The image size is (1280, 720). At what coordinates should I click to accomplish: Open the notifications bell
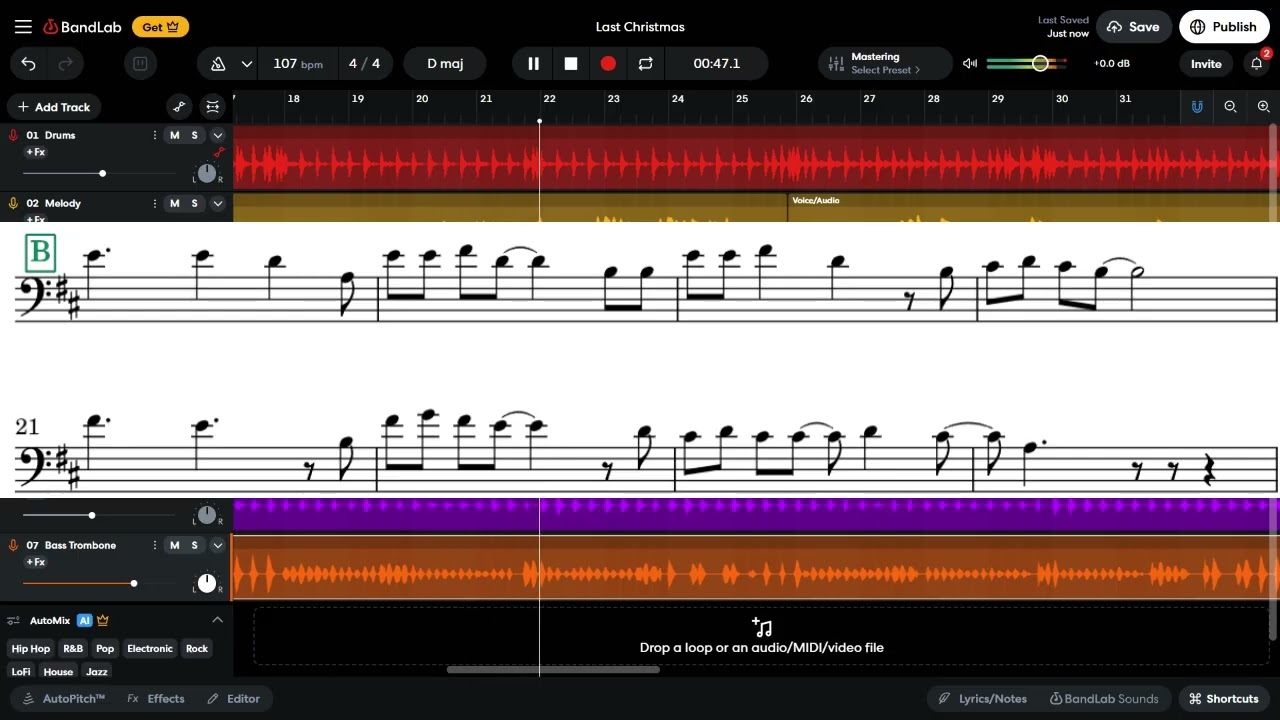(1257, 64)
